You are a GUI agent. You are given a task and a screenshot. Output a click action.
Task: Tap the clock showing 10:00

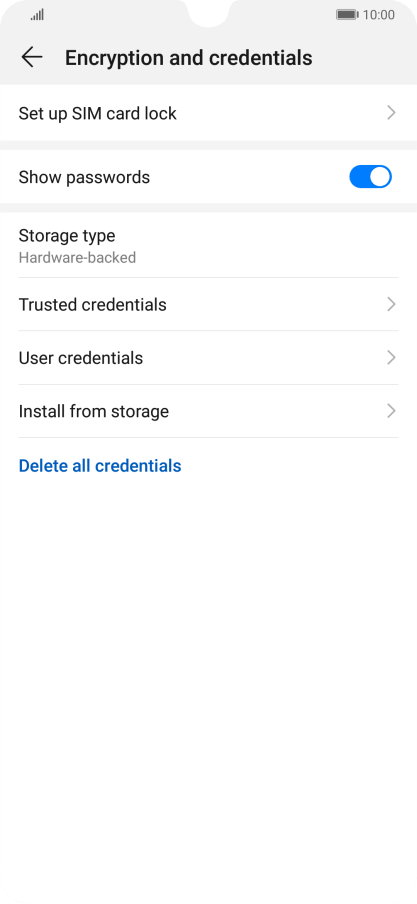click(379, 15)
